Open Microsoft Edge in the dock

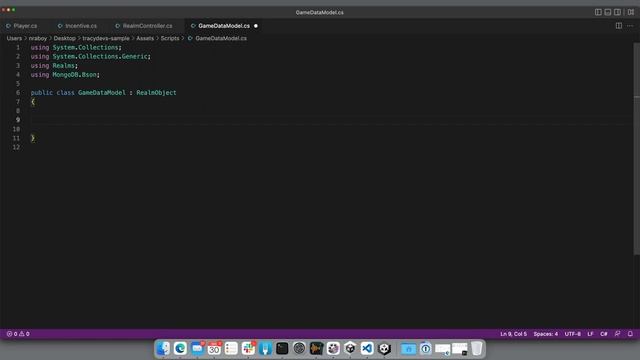tap(180, 349)
